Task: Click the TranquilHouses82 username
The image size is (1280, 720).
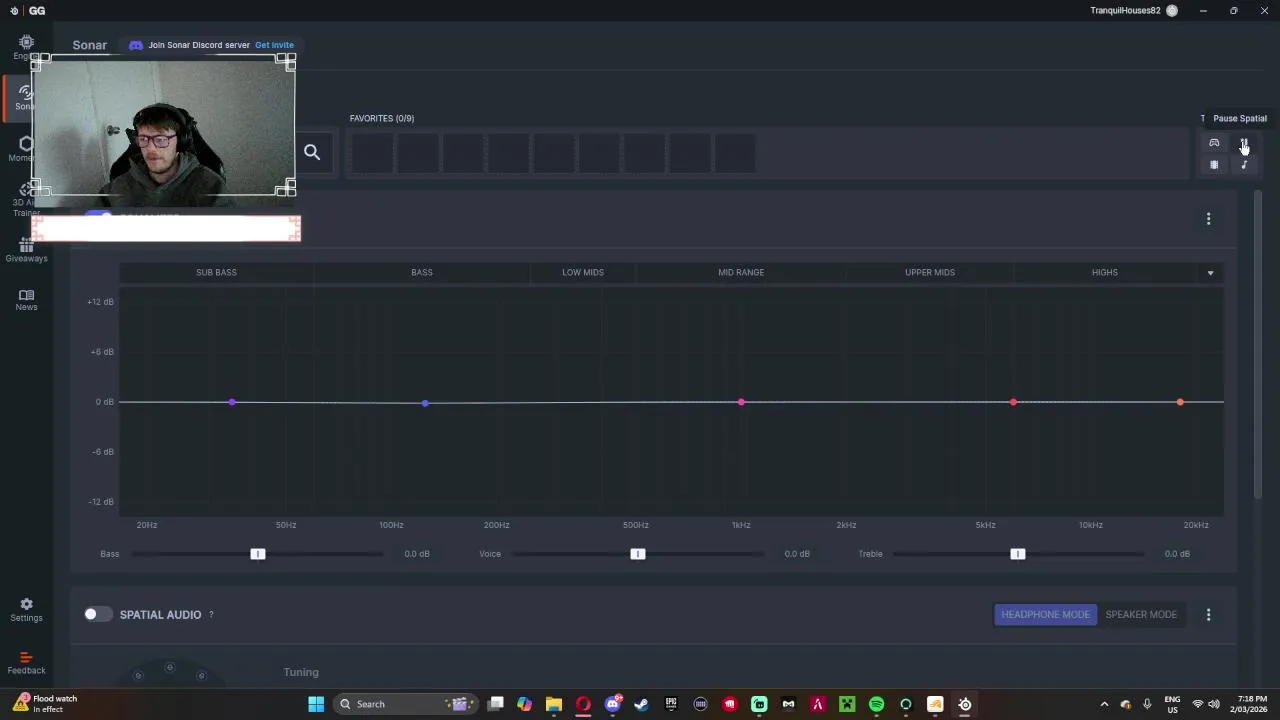Action: [x=1125, y=11]
